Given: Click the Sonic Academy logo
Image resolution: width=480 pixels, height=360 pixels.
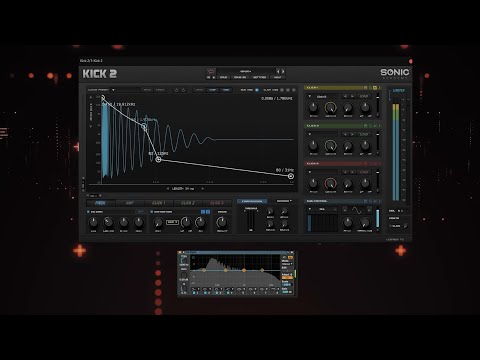Looking at the screenshot, I should 395,73.
